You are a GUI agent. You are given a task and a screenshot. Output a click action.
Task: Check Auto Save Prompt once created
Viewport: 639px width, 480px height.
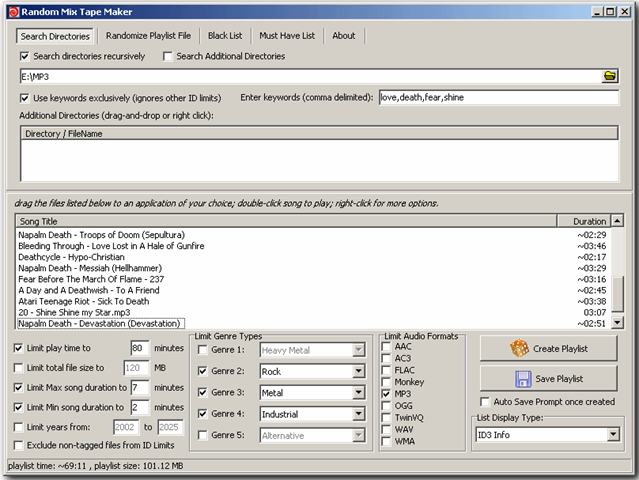[x=485, y=401]
